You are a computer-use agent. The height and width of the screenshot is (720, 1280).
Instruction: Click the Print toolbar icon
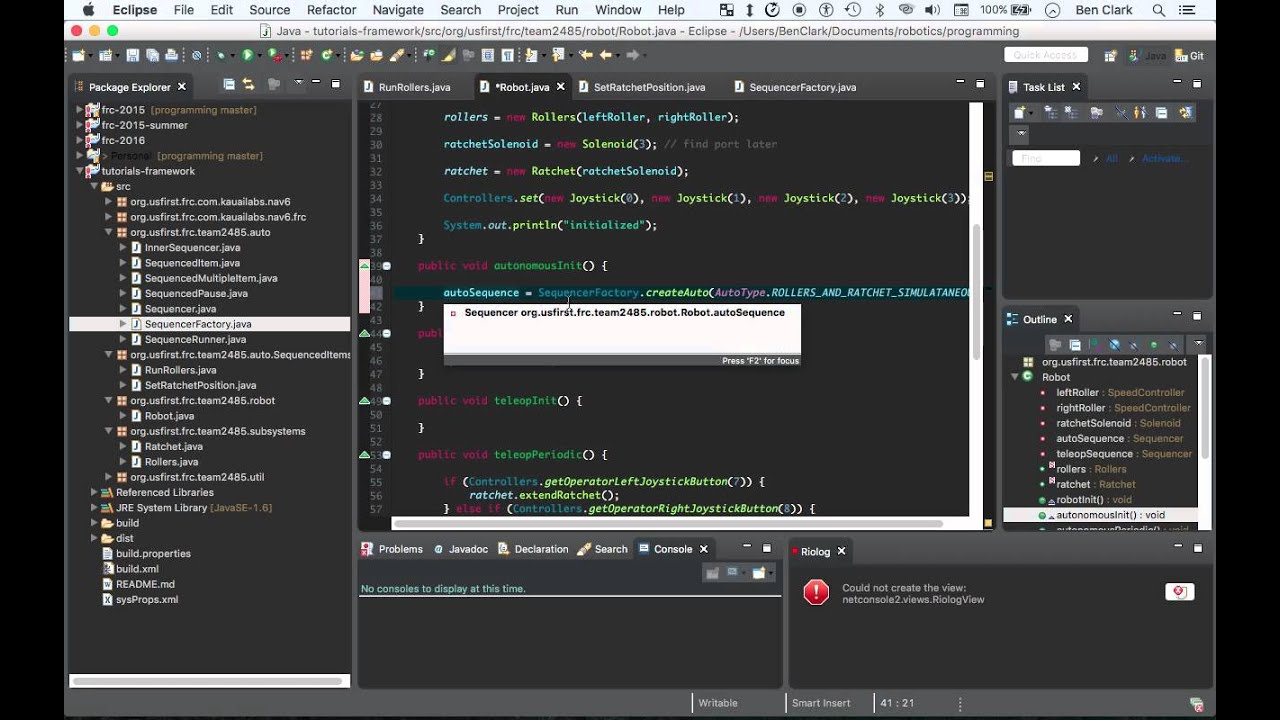(x=171, y=56)
